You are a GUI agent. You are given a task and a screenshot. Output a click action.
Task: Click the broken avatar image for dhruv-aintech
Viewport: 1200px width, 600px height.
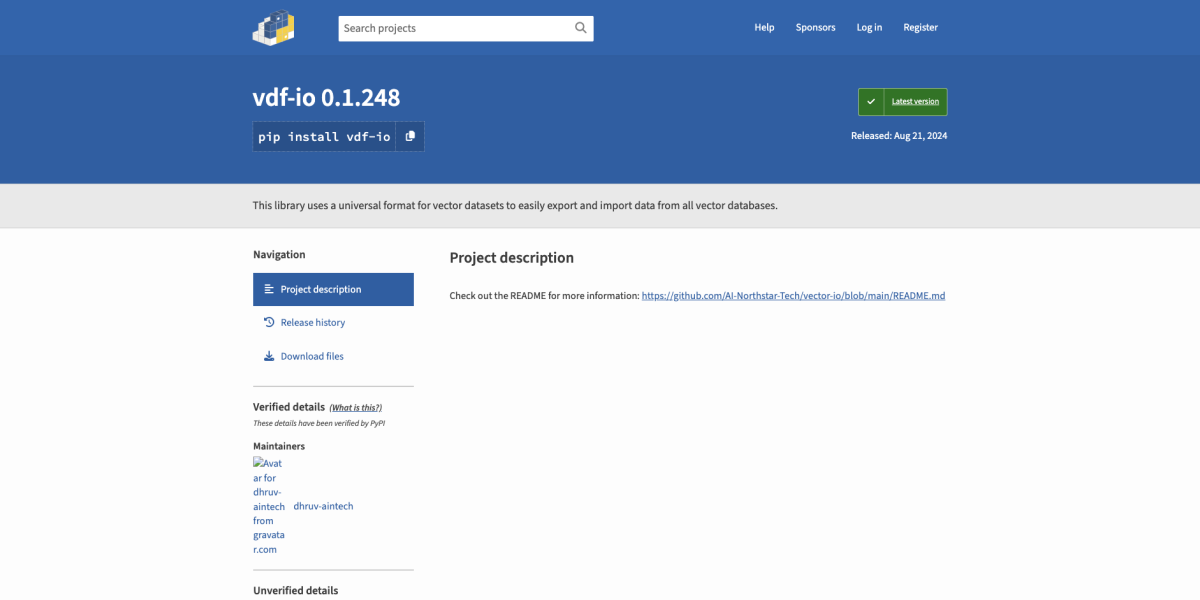point(268,506)
